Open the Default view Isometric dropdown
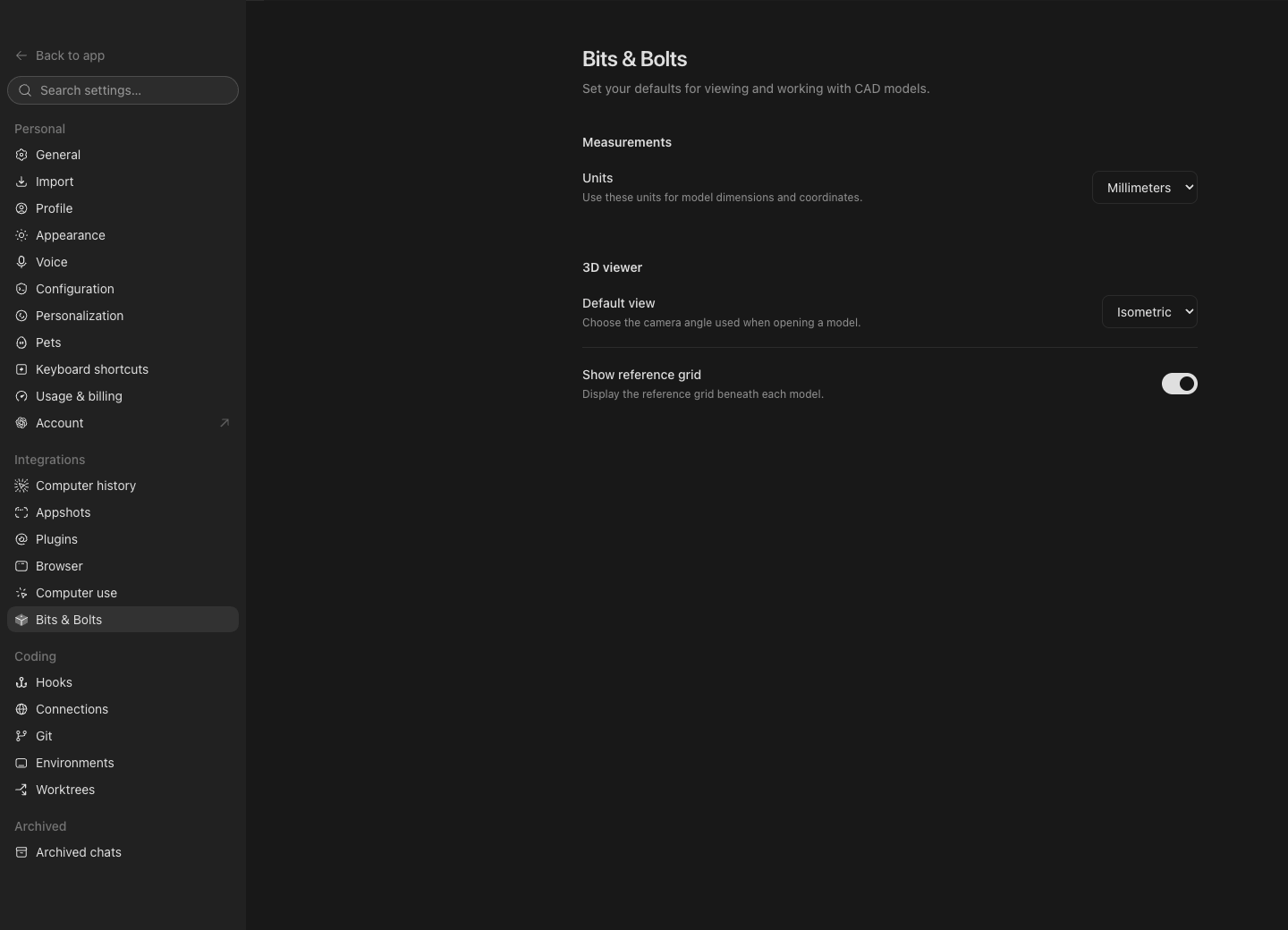The height and width of the screenshot is (930, 1288). click(x=1149, y=312)
